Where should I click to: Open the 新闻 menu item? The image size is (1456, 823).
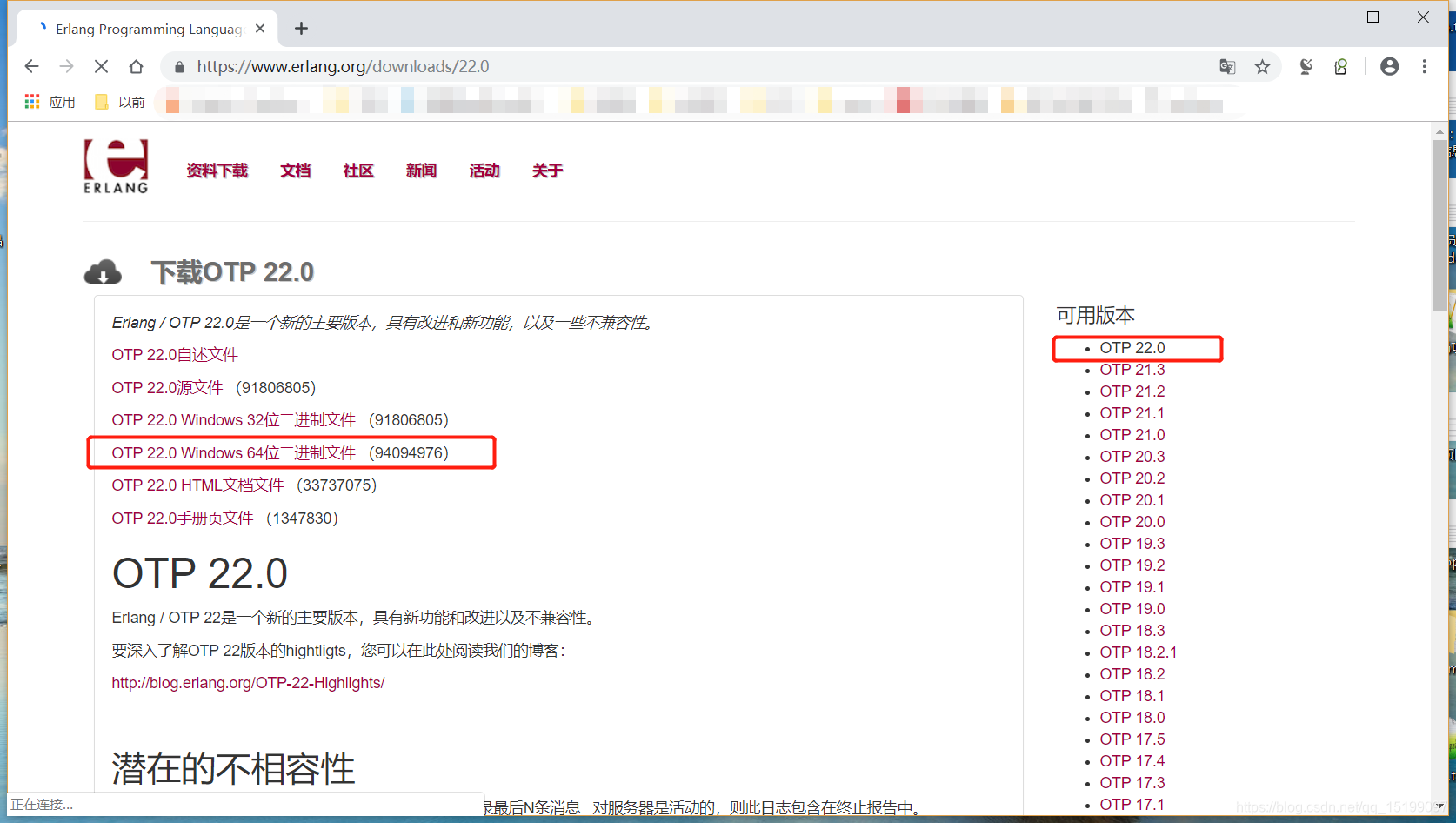[421, 171]
